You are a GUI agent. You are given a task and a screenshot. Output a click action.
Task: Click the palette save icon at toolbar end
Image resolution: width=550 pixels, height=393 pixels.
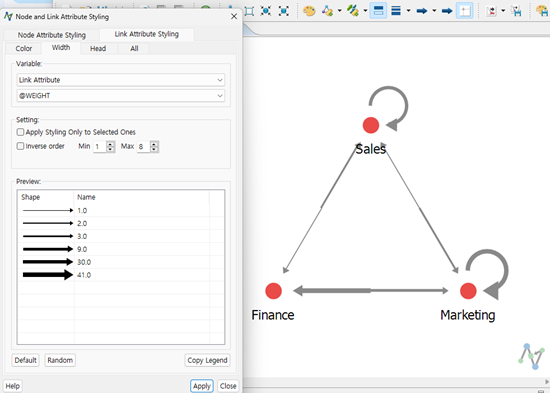pos(542,11)
